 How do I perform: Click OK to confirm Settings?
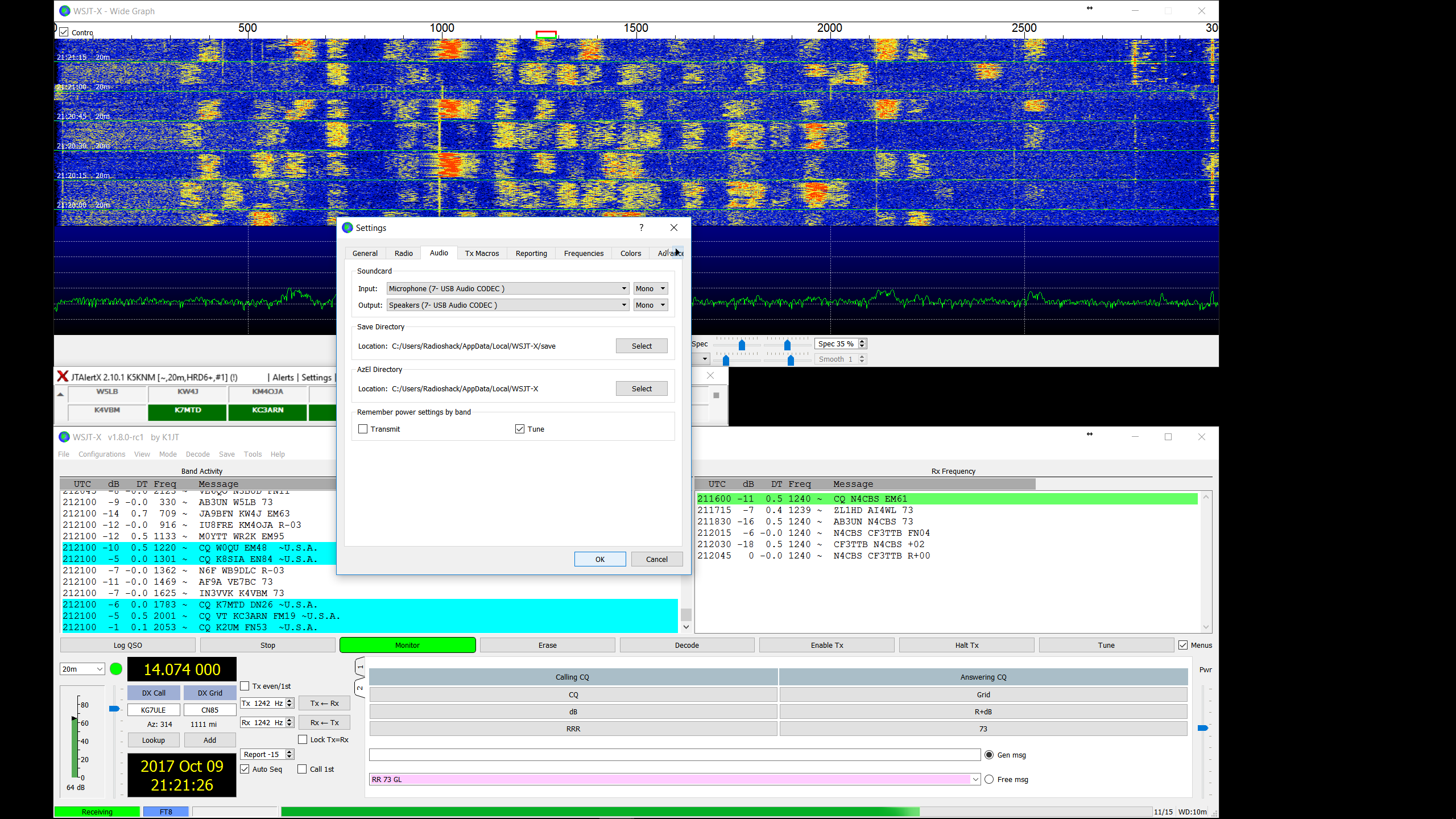coord(600,559)
